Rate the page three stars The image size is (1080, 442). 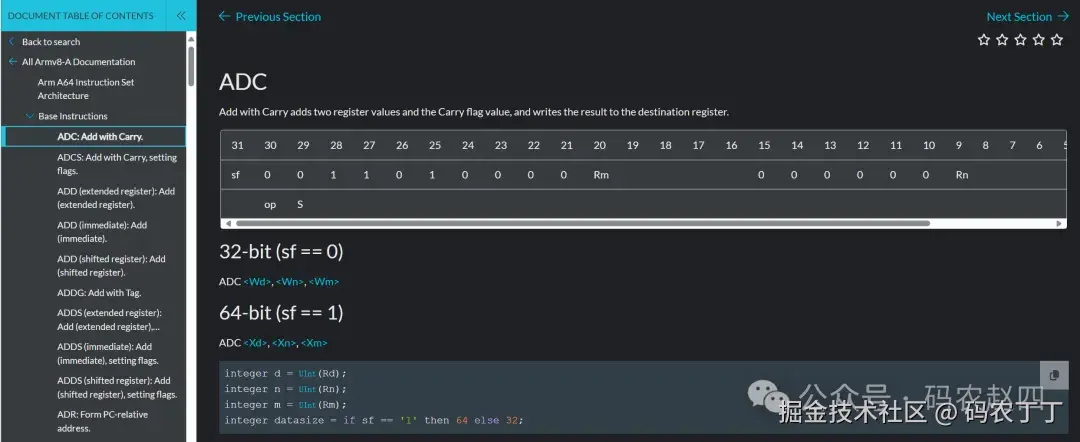(1020, 40)
